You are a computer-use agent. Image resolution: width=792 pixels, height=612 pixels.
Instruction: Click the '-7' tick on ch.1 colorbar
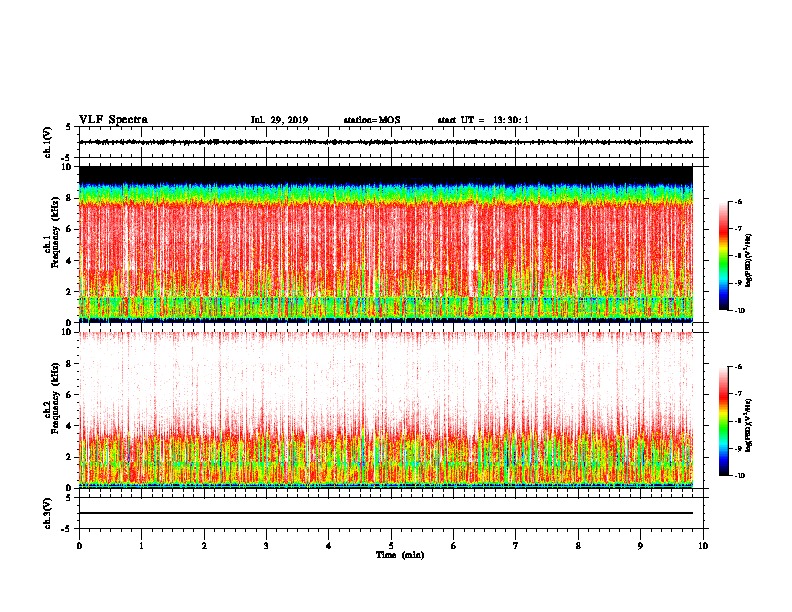click(738, 229)
